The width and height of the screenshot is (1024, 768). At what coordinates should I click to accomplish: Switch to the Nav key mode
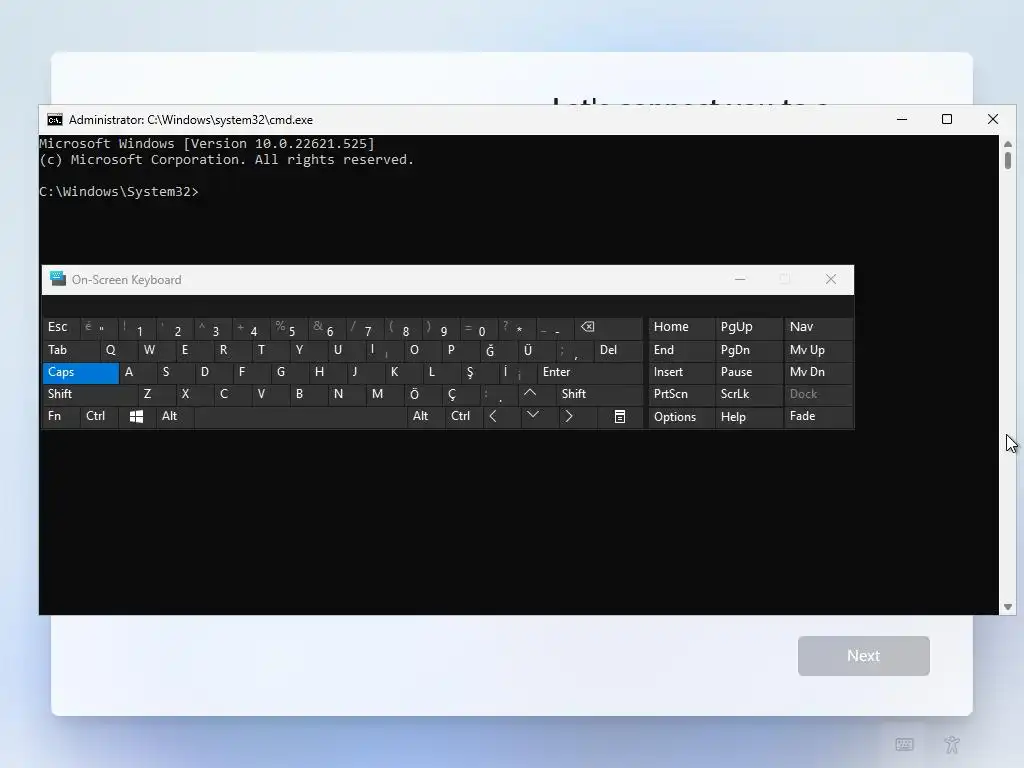point(818,328)
